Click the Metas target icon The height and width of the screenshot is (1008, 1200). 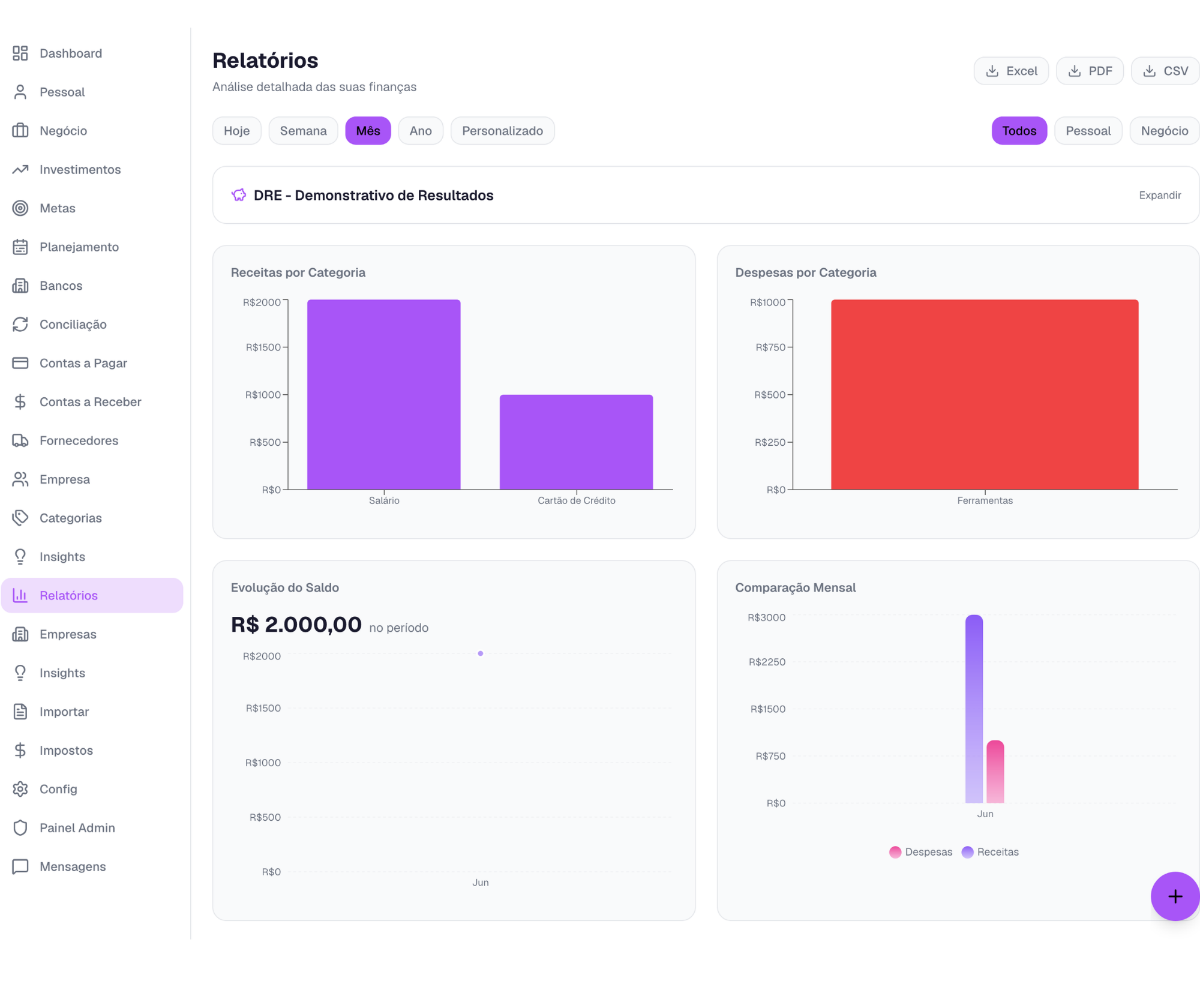point(20,208)
